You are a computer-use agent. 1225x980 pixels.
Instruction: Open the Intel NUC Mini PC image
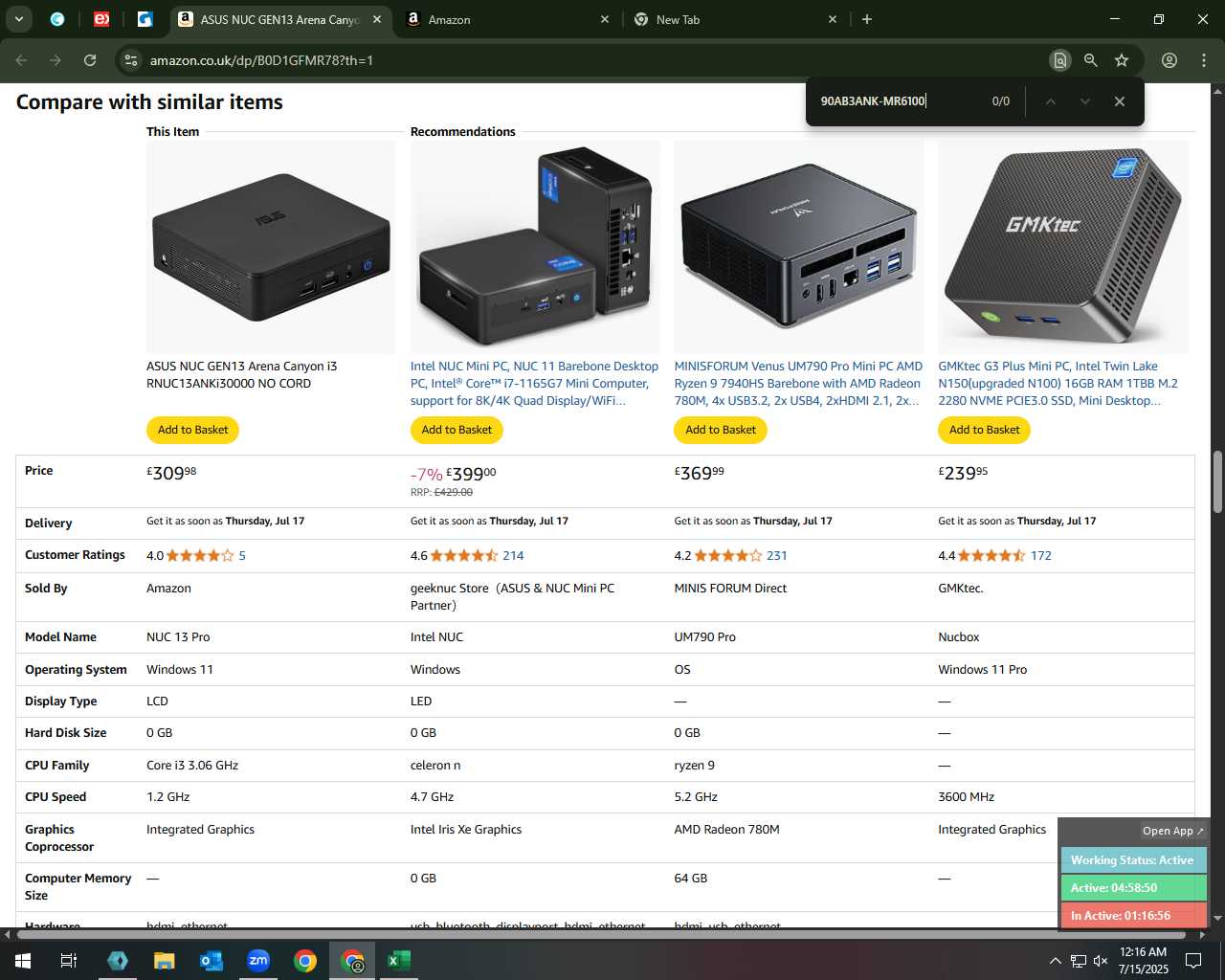(535, 247)
